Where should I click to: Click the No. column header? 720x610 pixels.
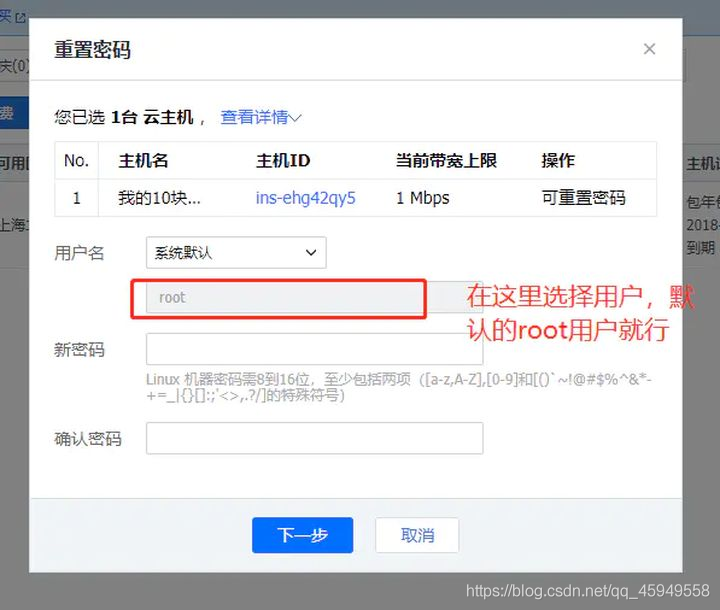[x=76, y=160]
